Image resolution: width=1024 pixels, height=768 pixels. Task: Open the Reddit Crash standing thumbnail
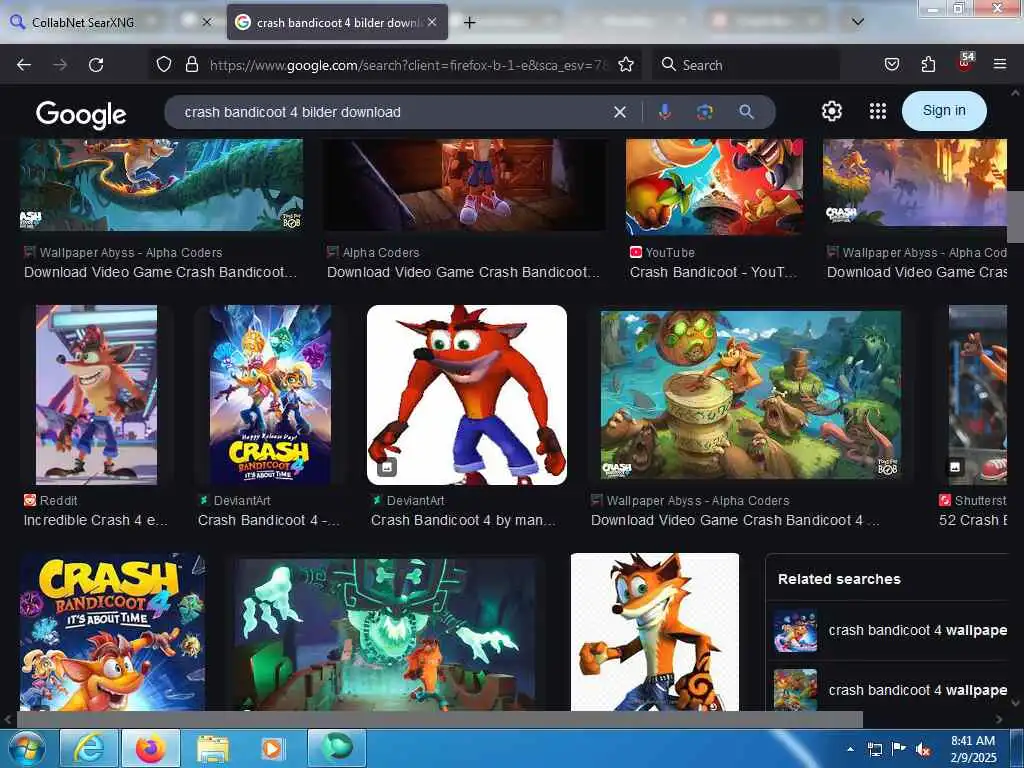coord(97,395)
